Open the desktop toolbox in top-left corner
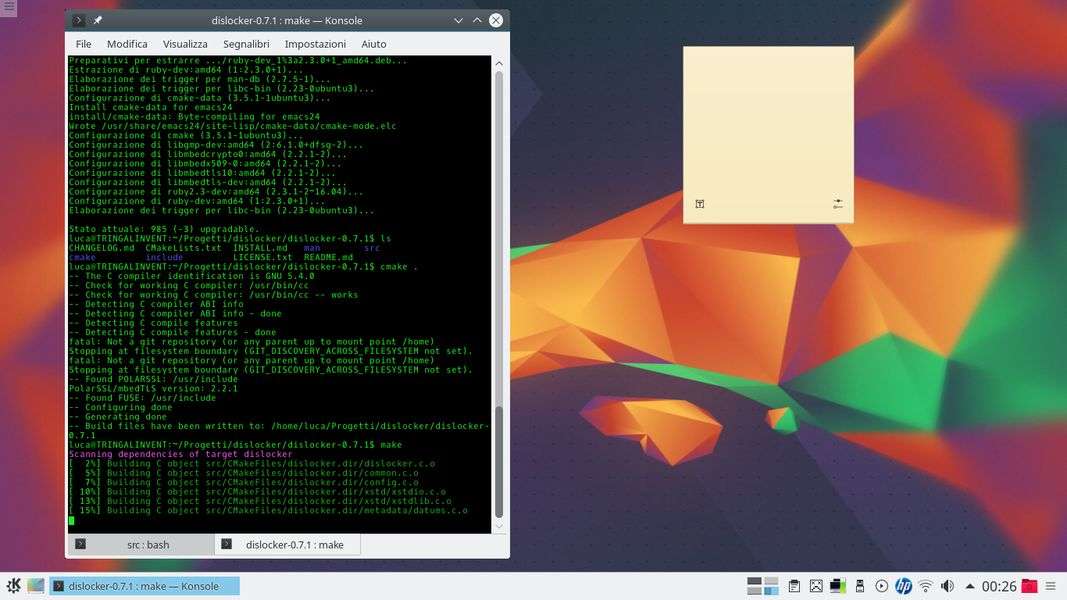 9,8
